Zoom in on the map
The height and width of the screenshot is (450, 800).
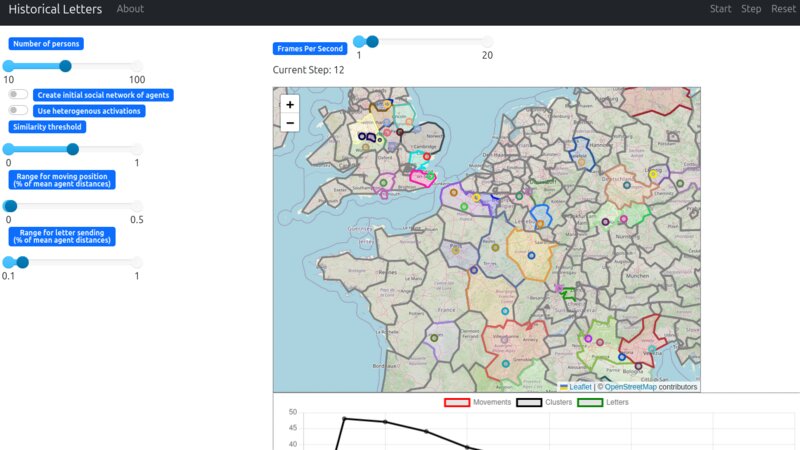(290, 105)
